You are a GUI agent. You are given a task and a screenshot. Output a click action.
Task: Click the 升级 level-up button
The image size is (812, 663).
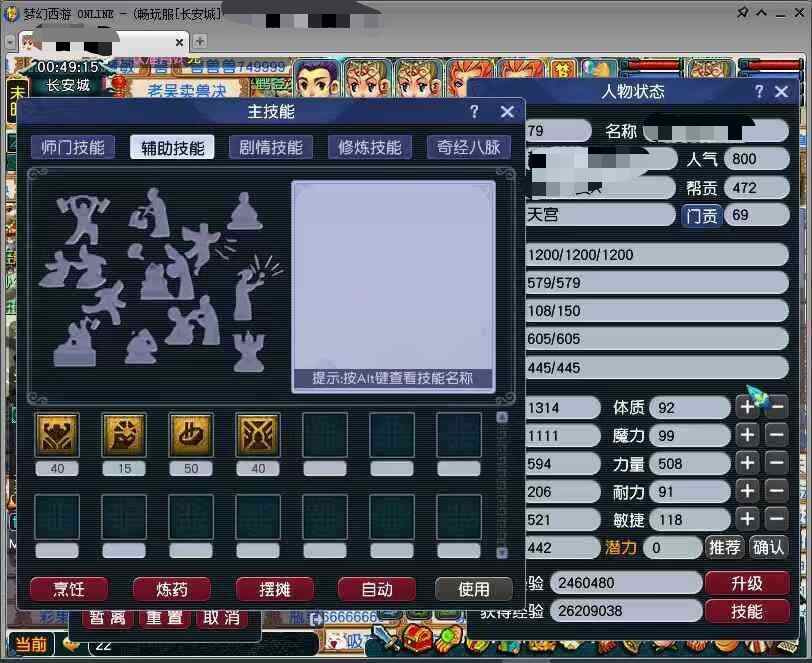747,583
